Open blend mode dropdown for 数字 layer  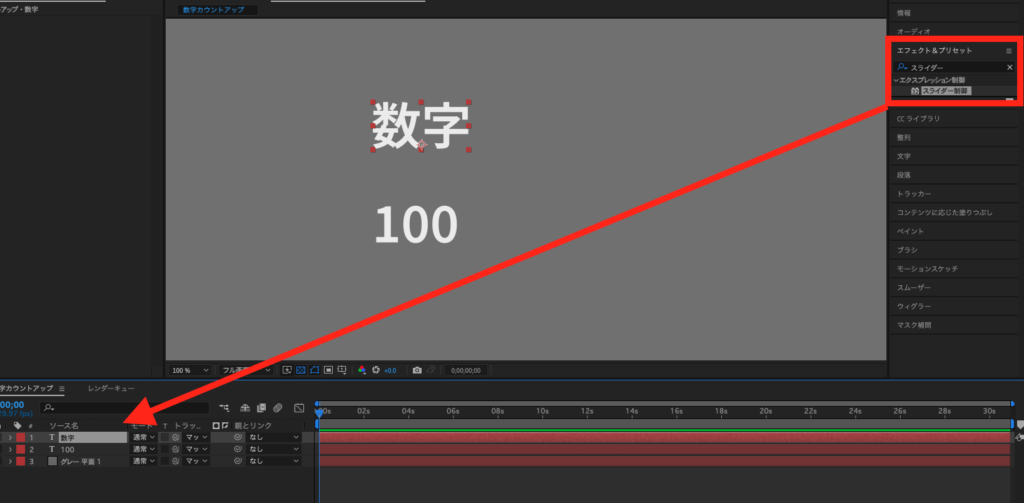[x=143, y=437]
